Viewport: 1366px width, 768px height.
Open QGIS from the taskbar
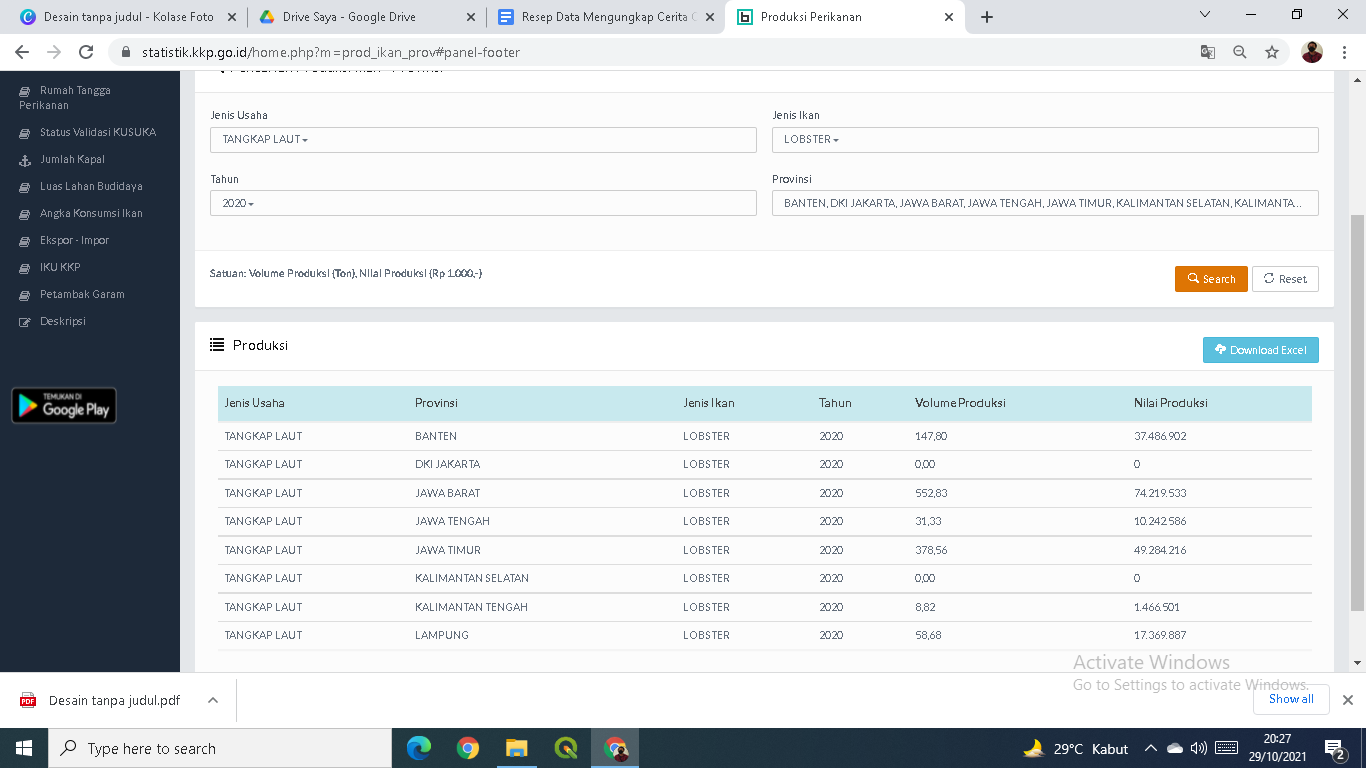coord(566,748)
